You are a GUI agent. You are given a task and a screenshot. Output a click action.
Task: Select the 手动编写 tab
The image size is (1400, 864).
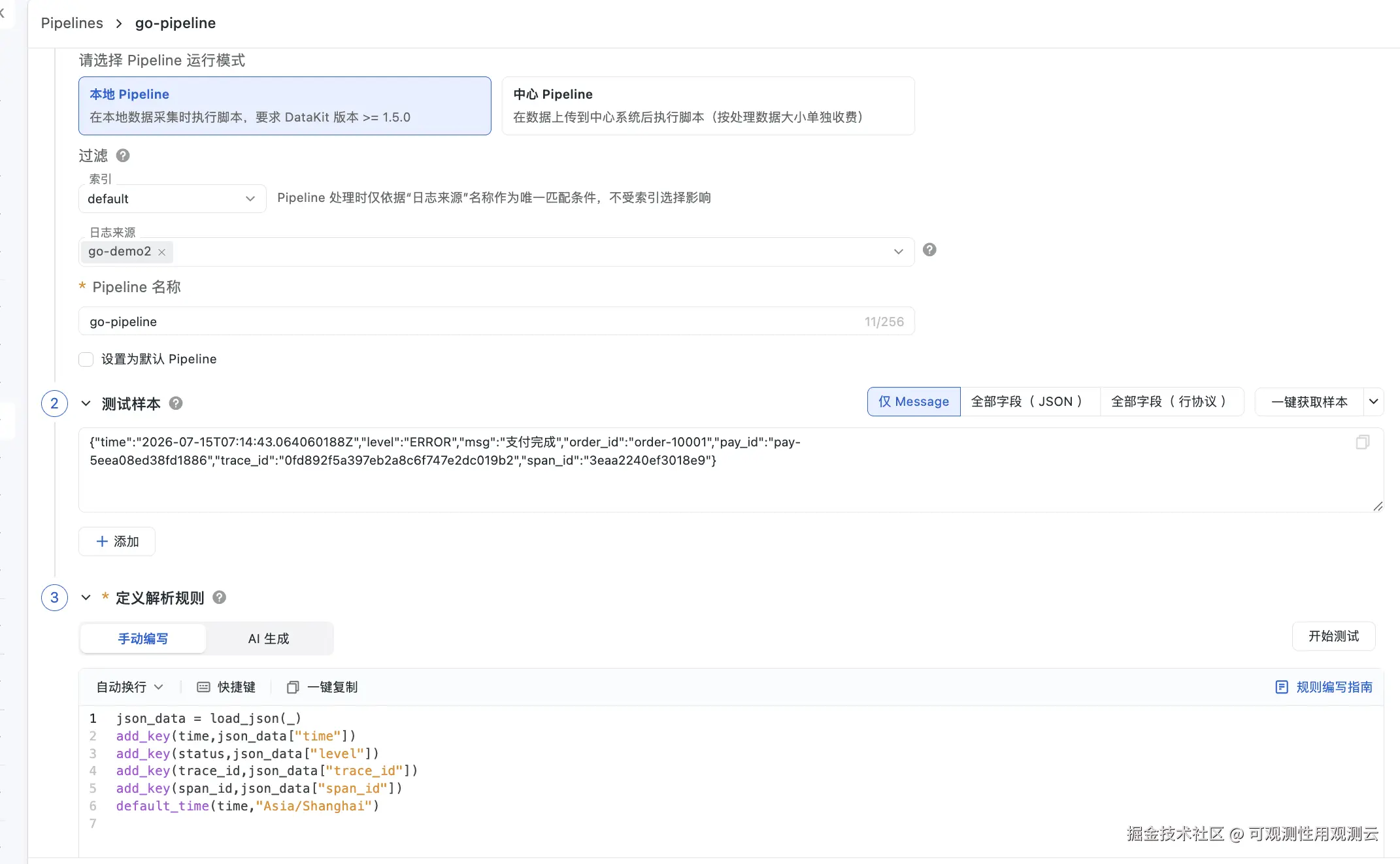(142, 639)
